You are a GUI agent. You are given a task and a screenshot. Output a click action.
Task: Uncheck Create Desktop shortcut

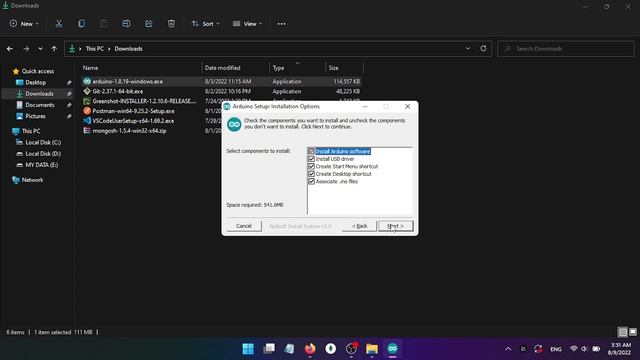311,174
